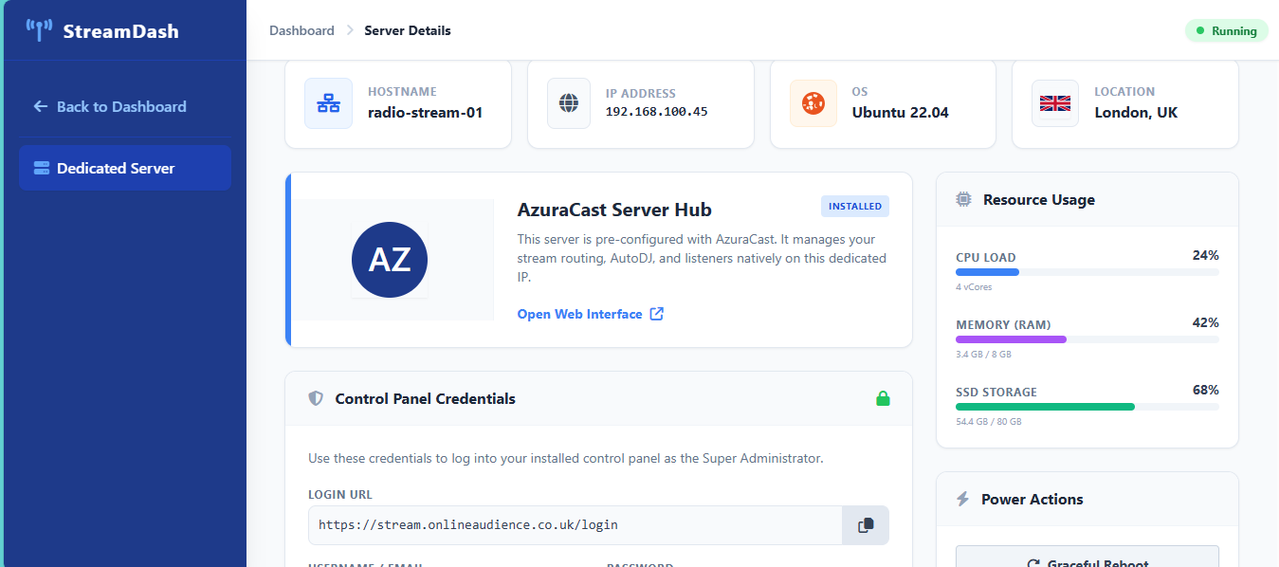Image resolution: width=1279 pixels, height=567 pixels.
Task: Click the hostname radio-stream-01
Action: coord(425,112)
